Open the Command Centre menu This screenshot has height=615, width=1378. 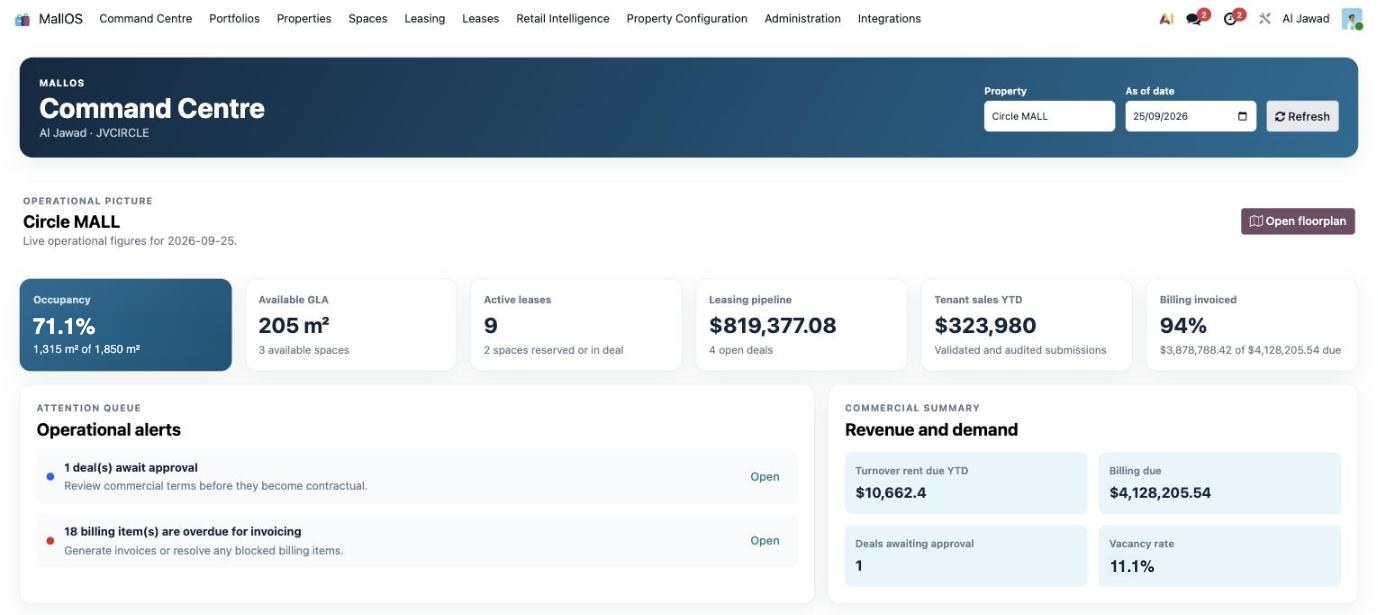(146, 19)
